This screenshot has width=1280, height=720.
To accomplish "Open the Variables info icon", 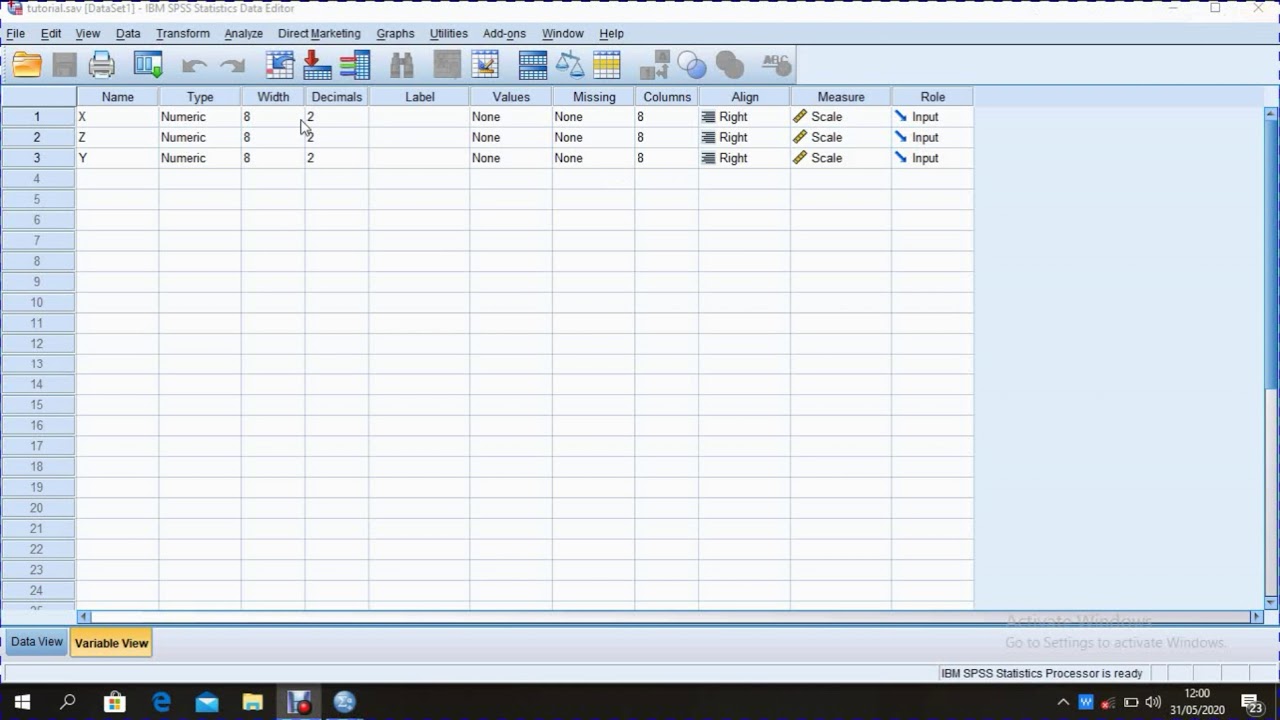I will pos(355,66).
